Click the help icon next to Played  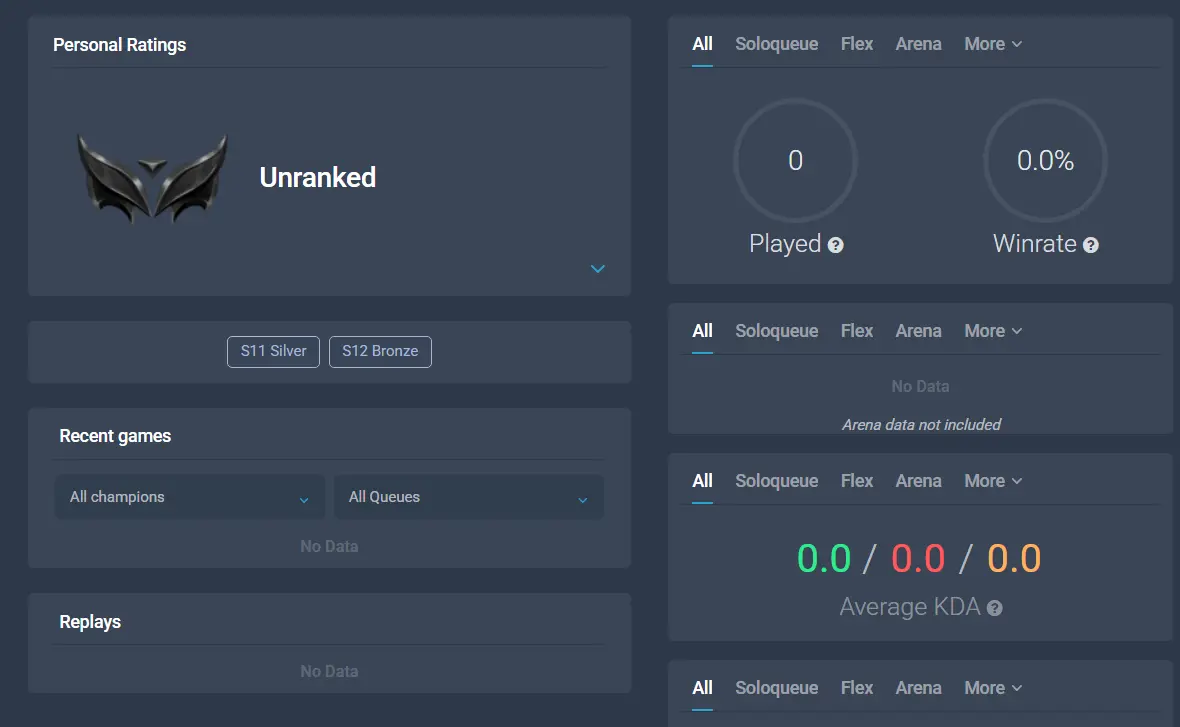click(x=835, y=245)
